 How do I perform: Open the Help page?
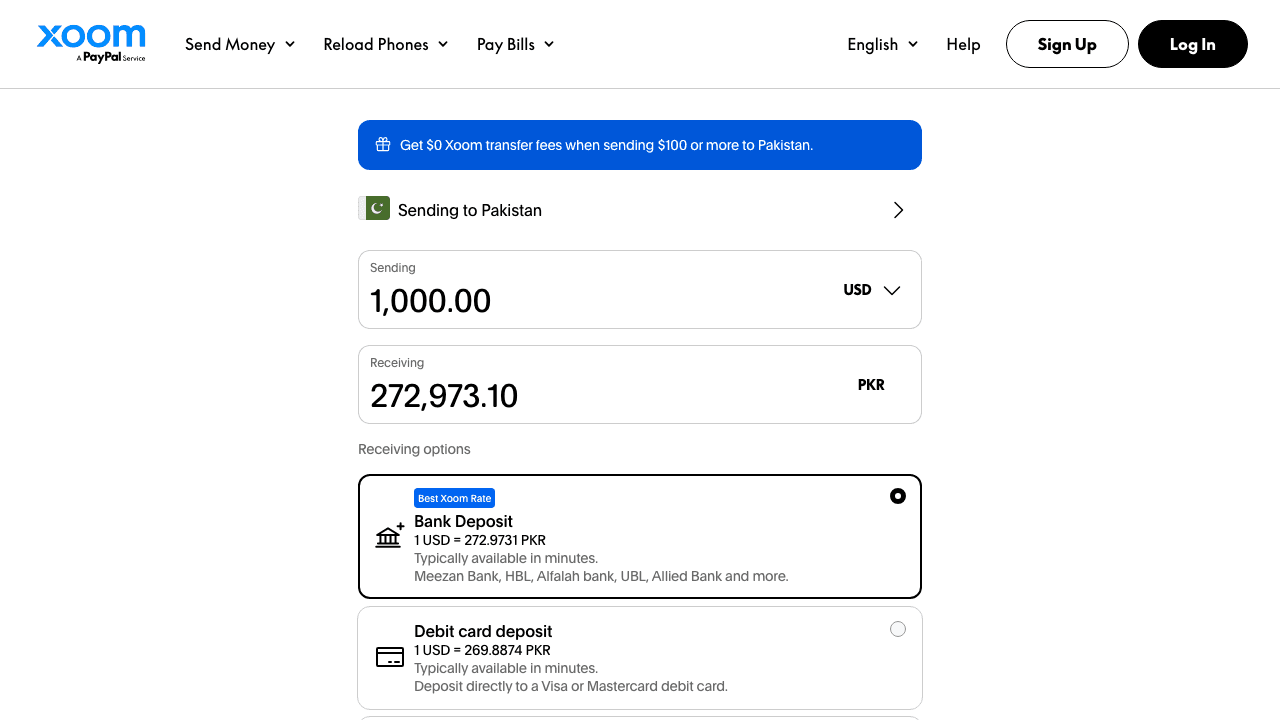963,44
